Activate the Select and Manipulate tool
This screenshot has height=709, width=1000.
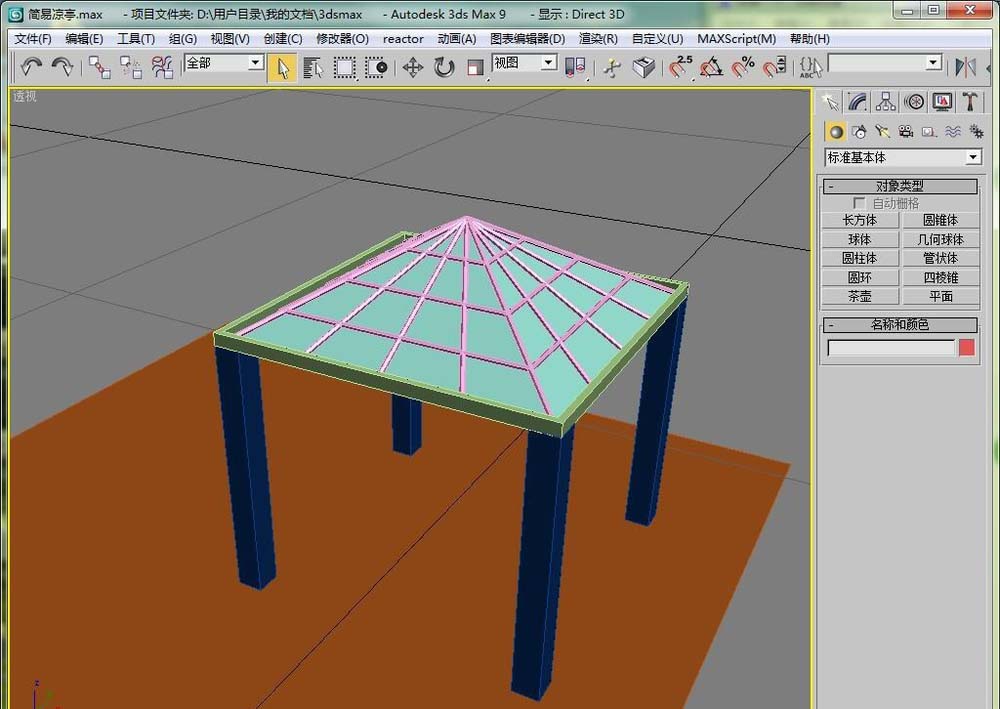click(612, 68)
